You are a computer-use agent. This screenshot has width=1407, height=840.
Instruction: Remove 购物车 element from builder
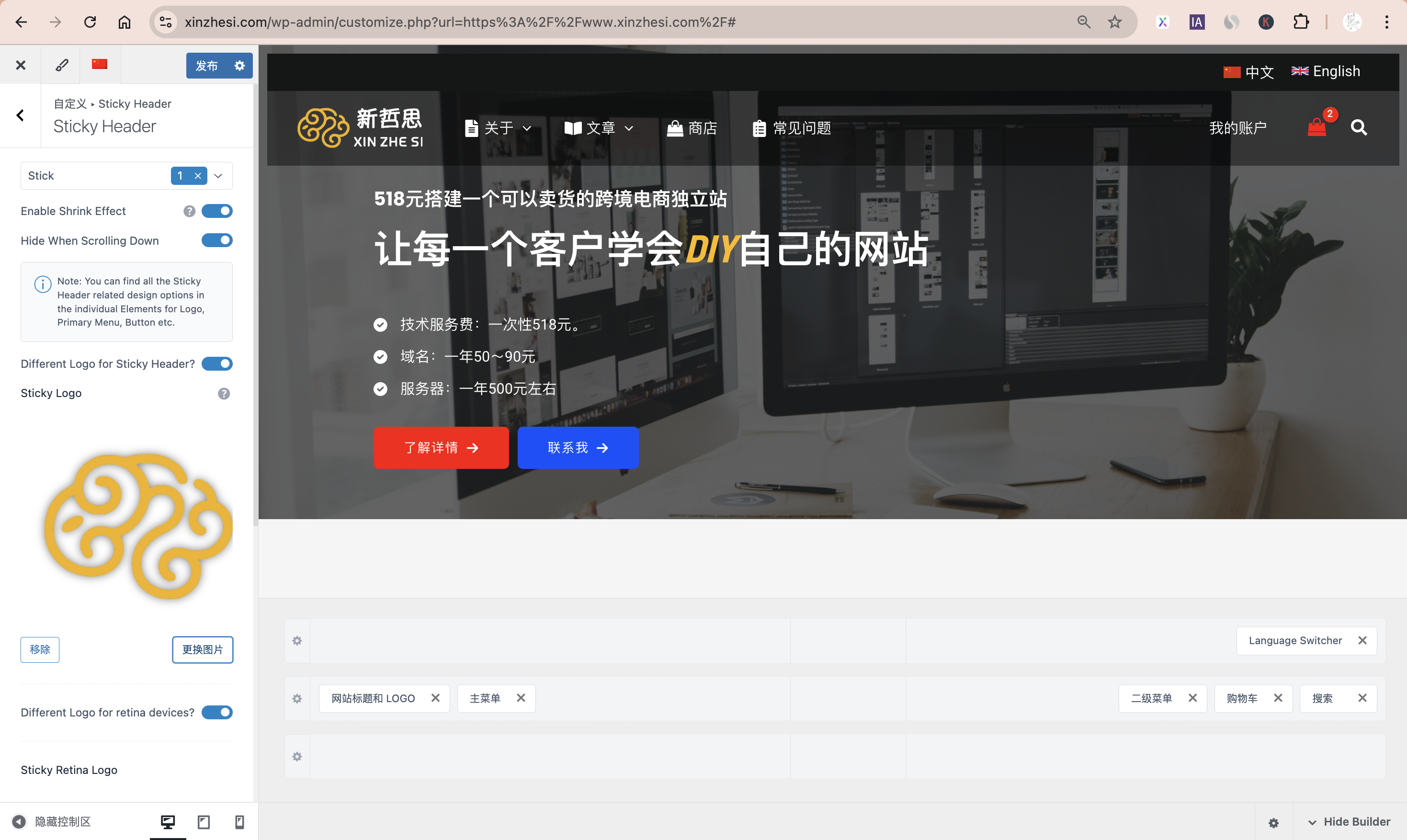point(1278,698)
